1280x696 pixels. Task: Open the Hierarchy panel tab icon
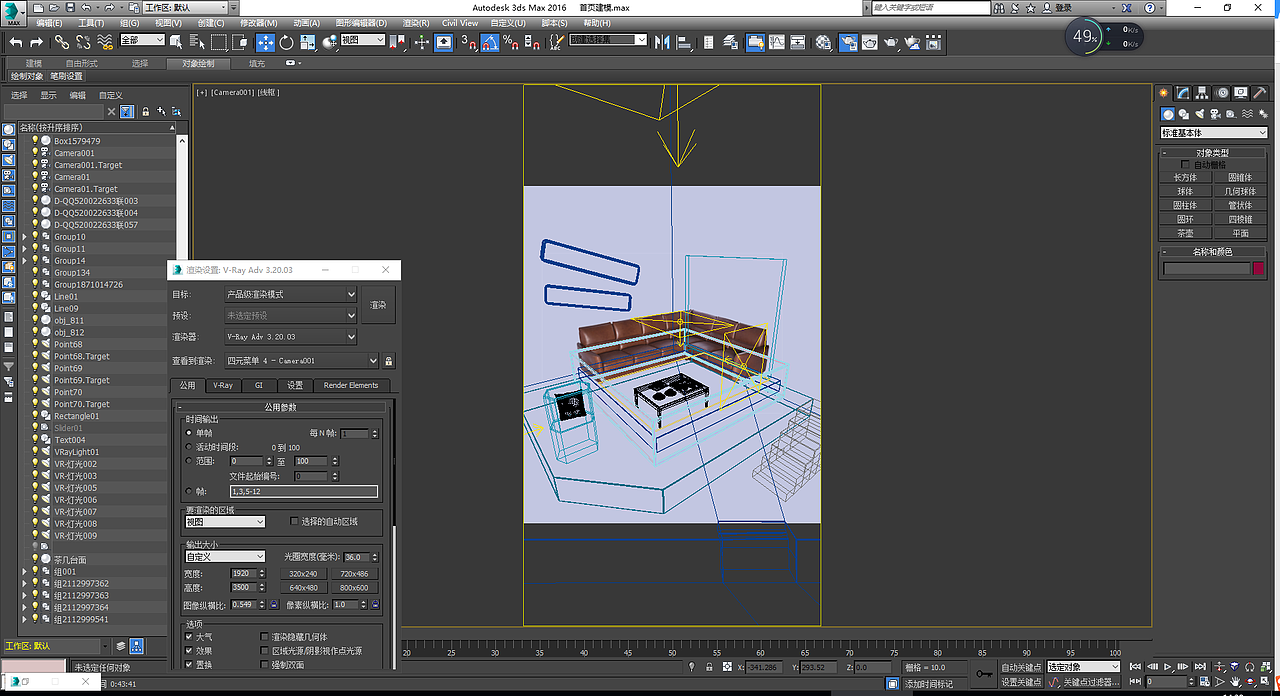coord(1203,92)
